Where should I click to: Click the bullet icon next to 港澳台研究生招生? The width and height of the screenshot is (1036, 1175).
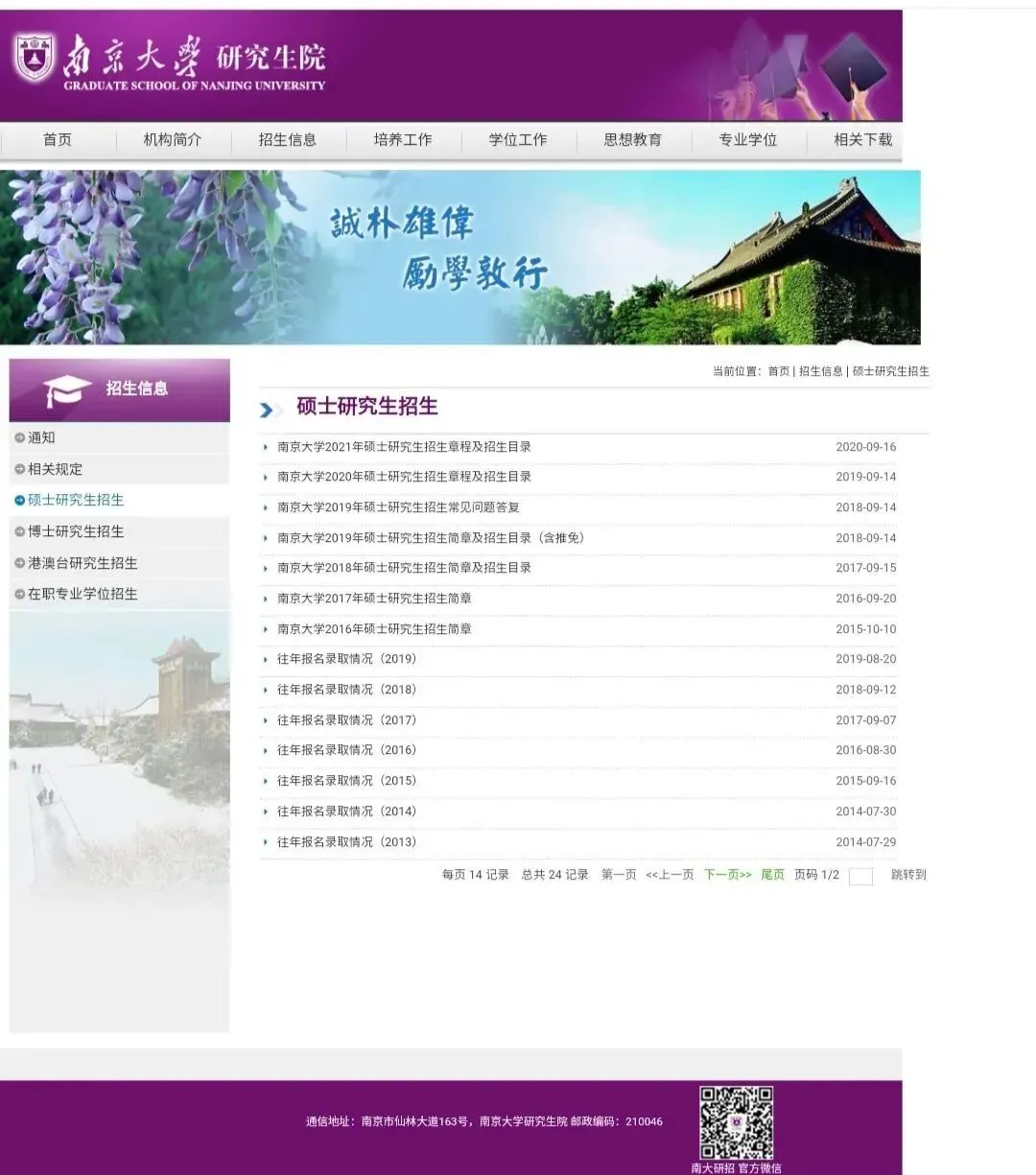pyautogui.click(x=19, y=563)
